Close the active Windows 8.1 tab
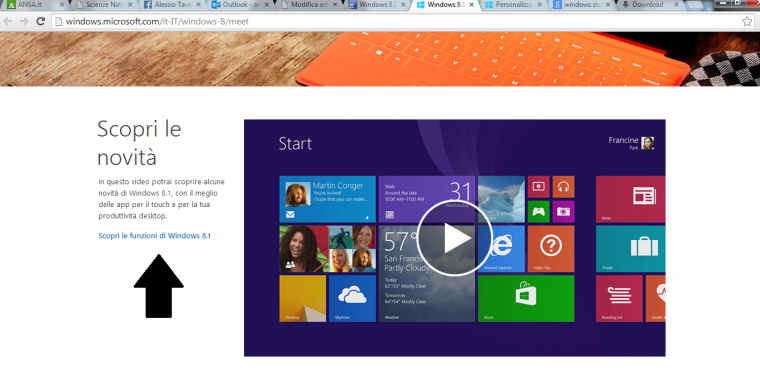 (x=471, y=5)
